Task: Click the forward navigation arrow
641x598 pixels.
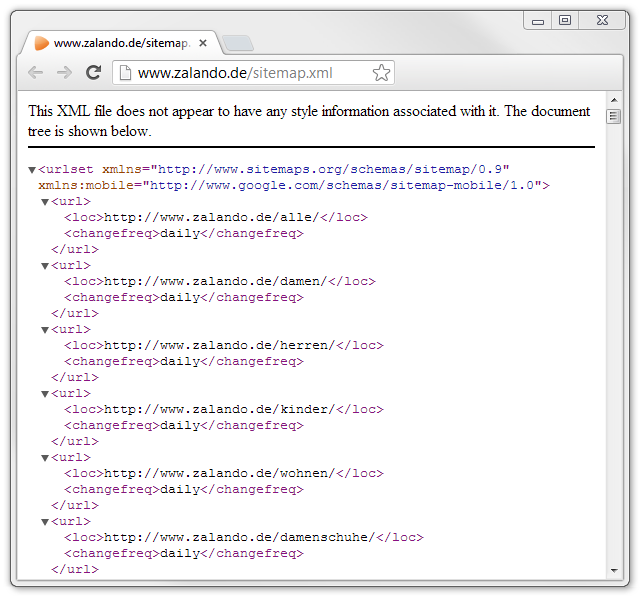Action: [x=64, y=73]
